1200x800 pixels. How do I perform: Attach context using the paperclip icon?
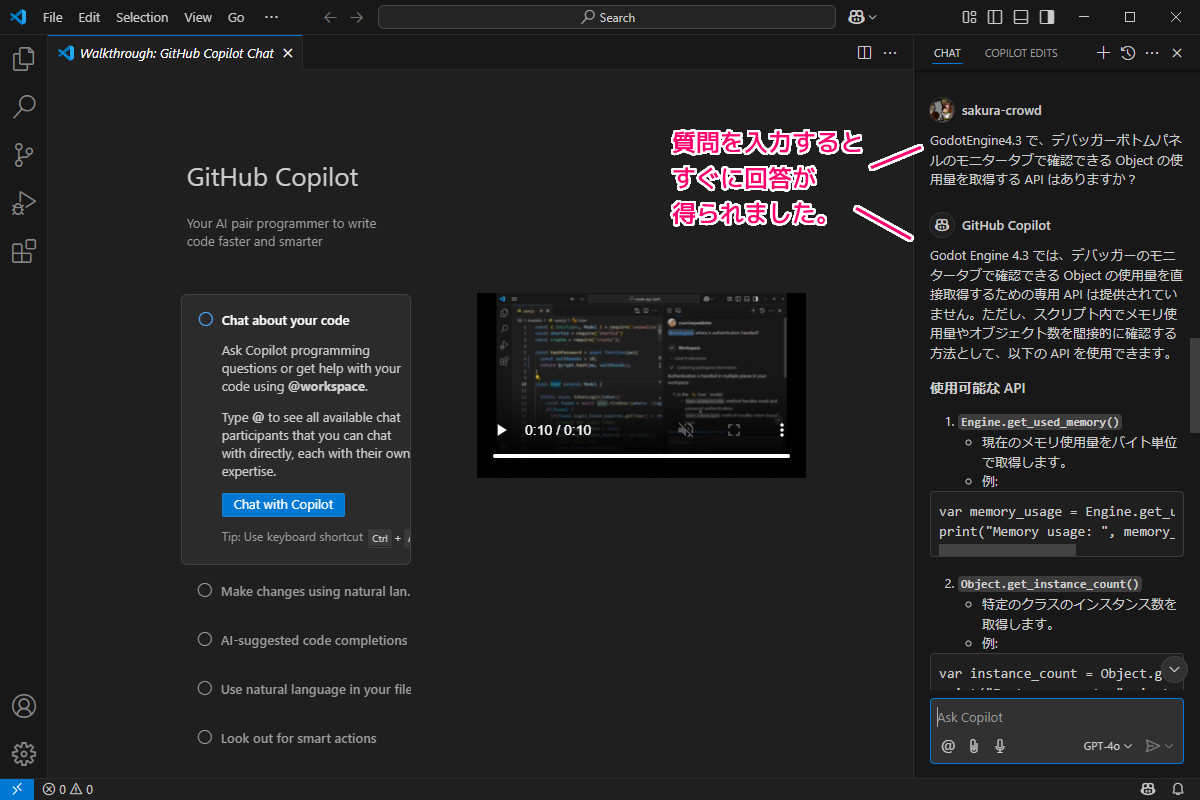click(973, 745)
